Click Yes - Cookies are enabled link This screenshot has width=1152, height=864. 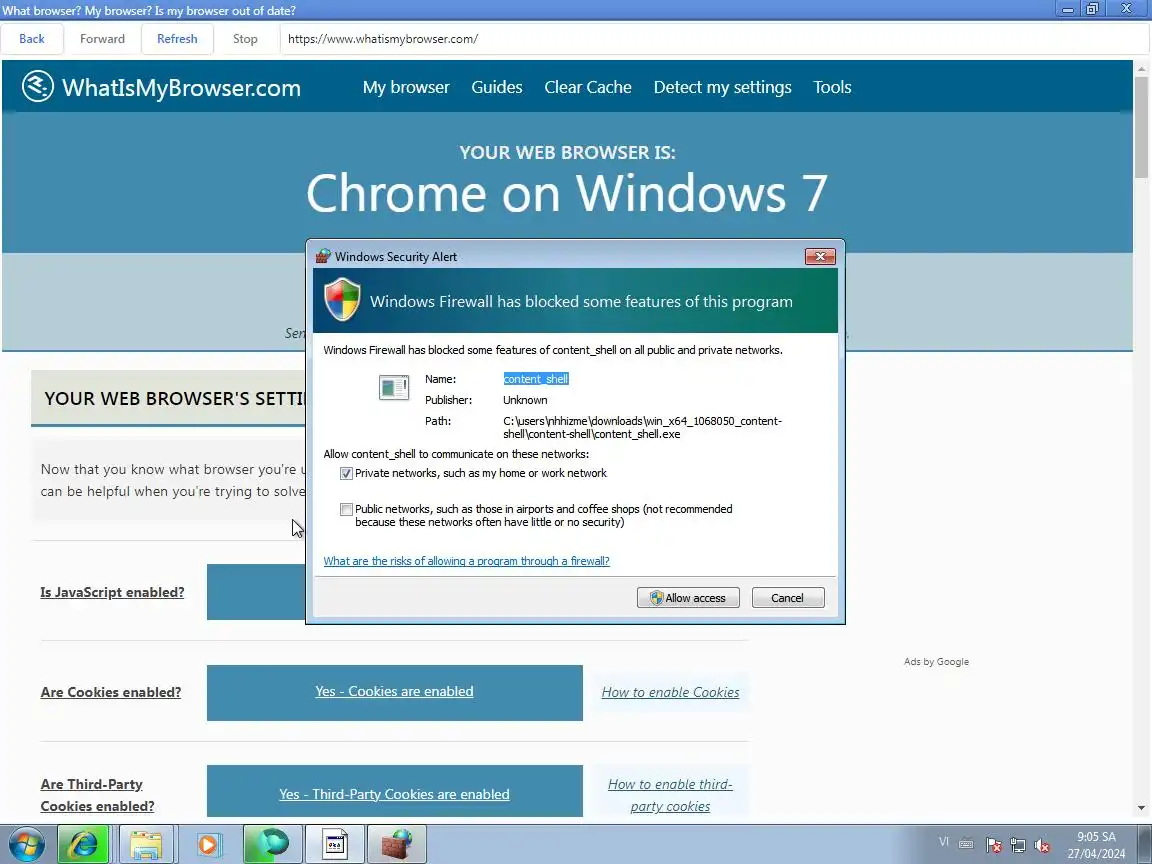(395, 691)
